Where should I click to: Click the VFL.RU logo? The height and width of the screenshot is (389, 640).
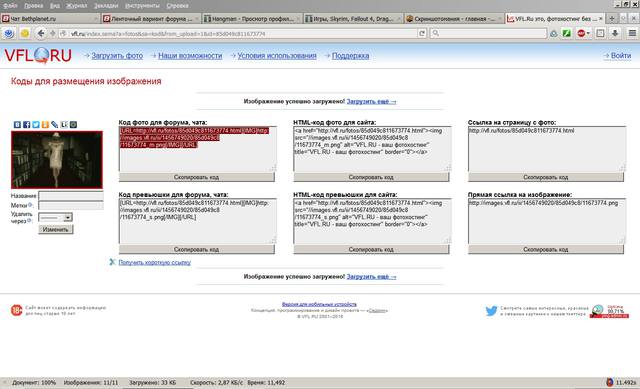pyautogui.click(x=38, y=56)
